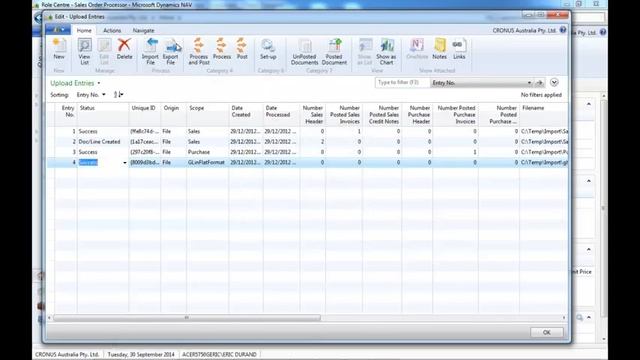Screen dimensions: 640x360
Task: Click the Origin column header
Action: pos(174,114)
